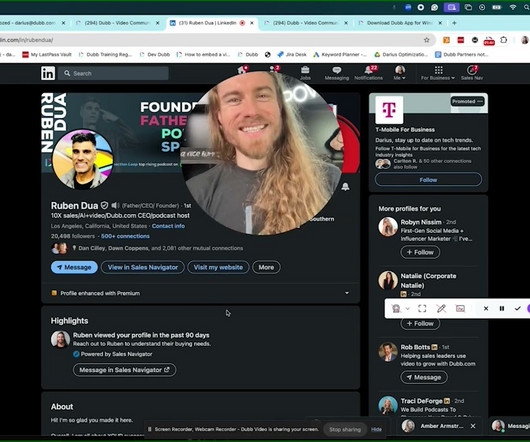This screenshot has height=442, width=530.
Task: Switch to Download Dubb App tab
Action: click(400, 23)
